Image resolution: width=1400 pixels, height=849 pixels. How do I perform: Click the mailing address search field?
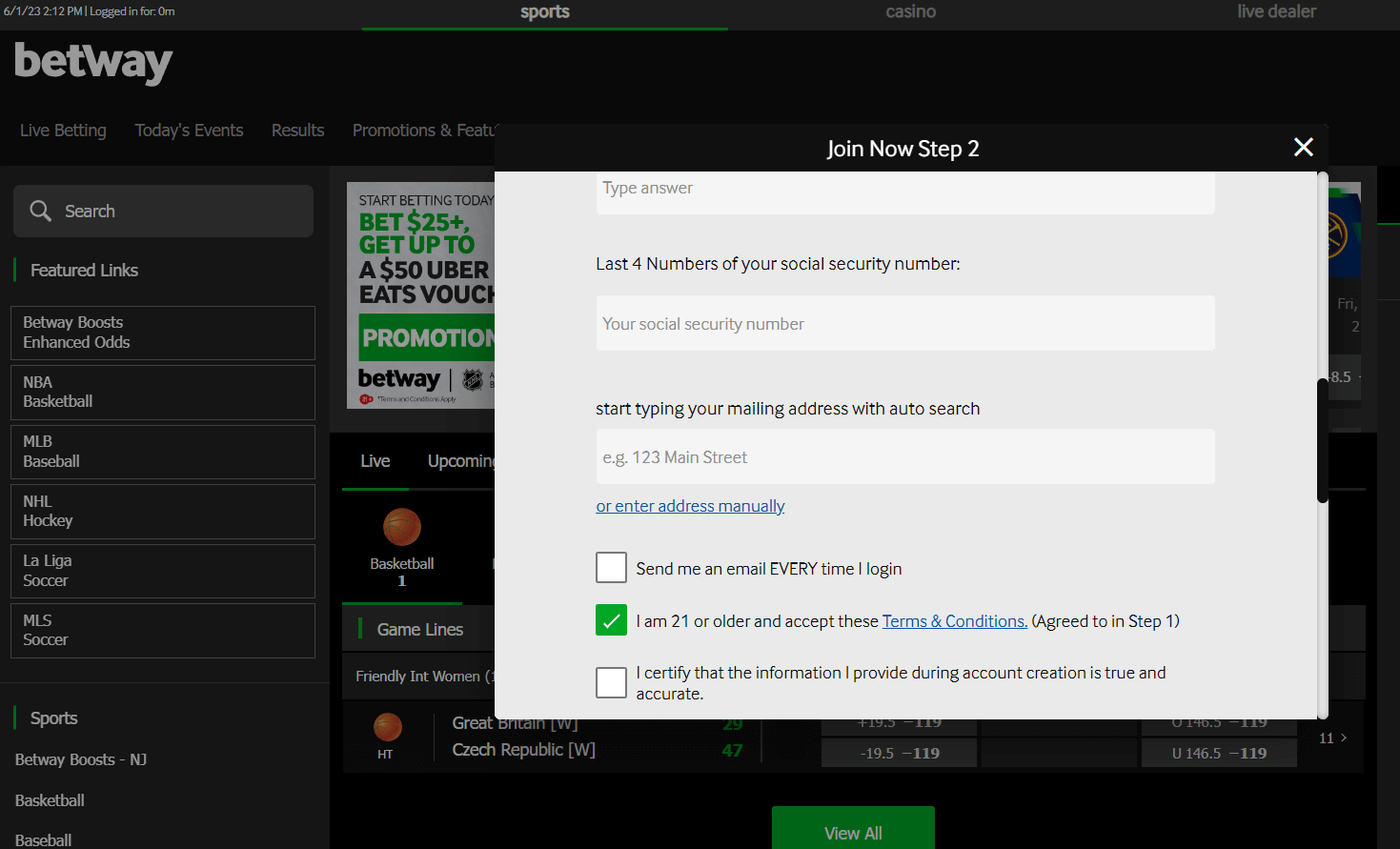pyautogui.click(x=904, y=457)
